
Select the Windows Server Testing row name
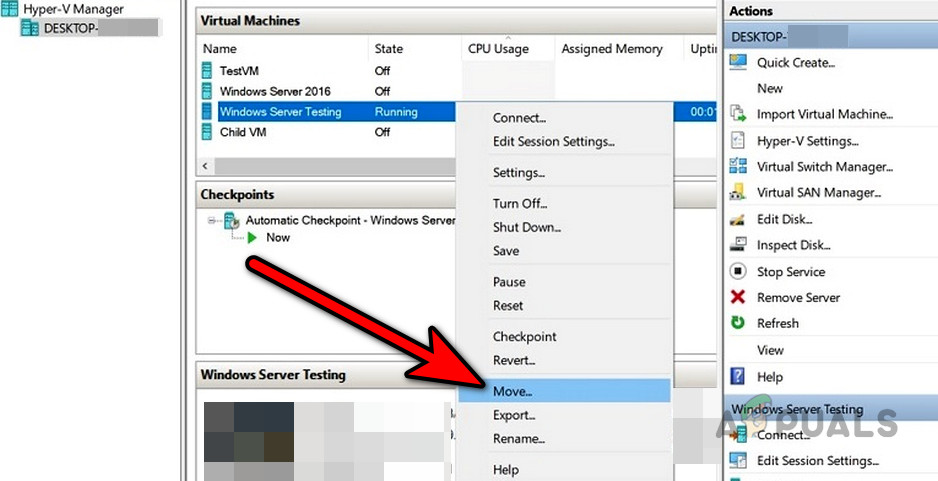[281, 112]
